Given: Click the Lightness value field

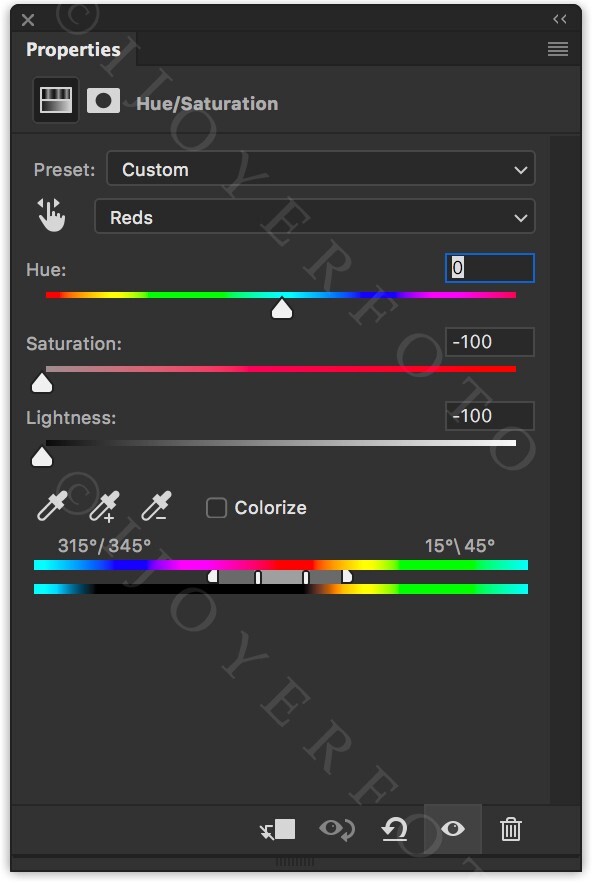Looking at the screenshot, I should (x=489, y=416).
